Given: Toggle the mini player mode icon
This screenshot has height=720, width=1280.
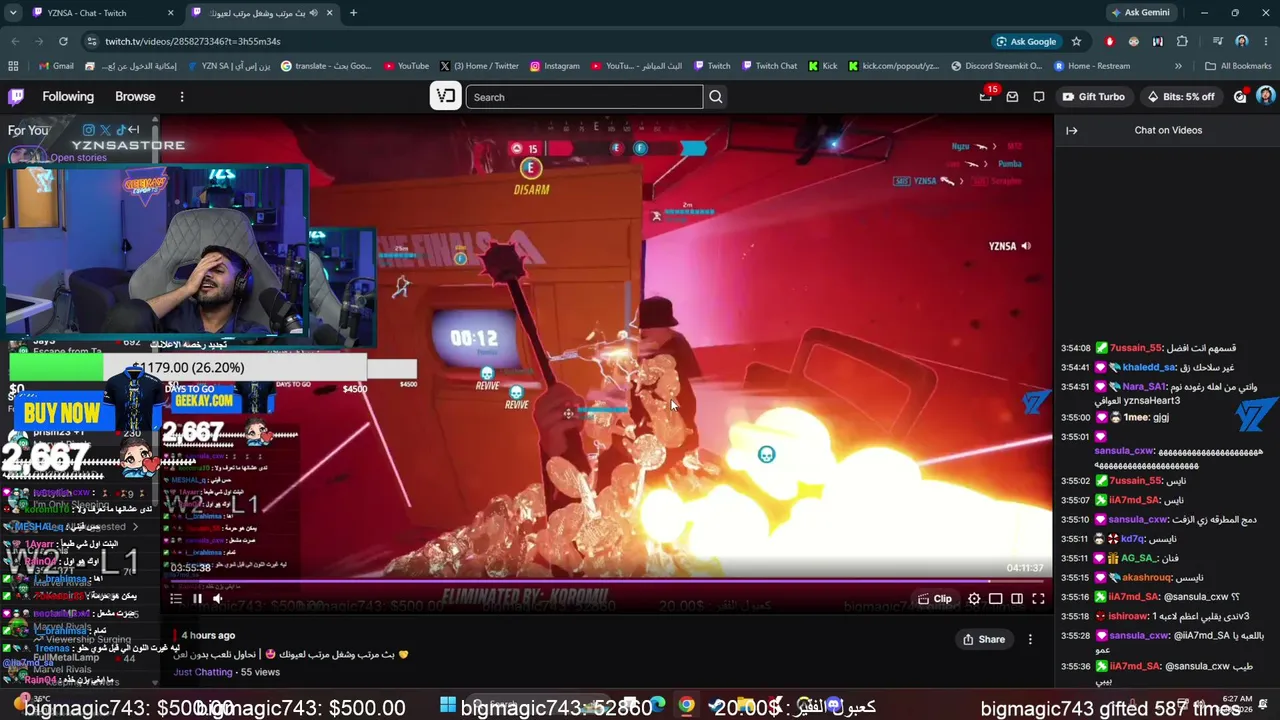Looking at the screenshot, I should (996, 599).
